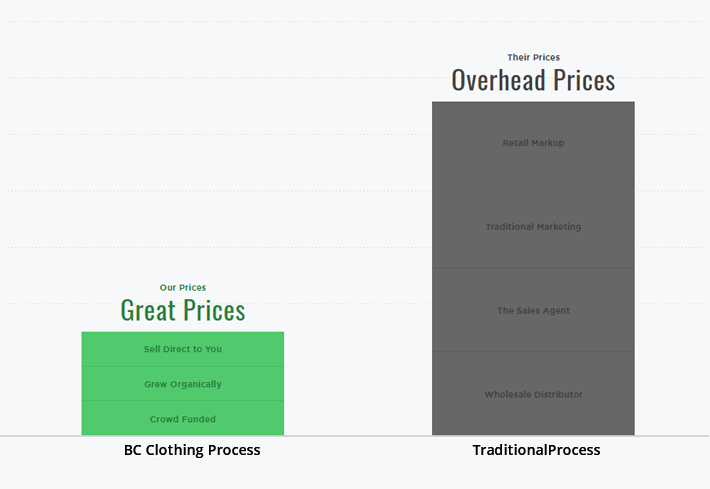Screen dimensions: 710x489
Task: Pick the "Crowd Funded" green segment
Action: click(x=183, y=419)
